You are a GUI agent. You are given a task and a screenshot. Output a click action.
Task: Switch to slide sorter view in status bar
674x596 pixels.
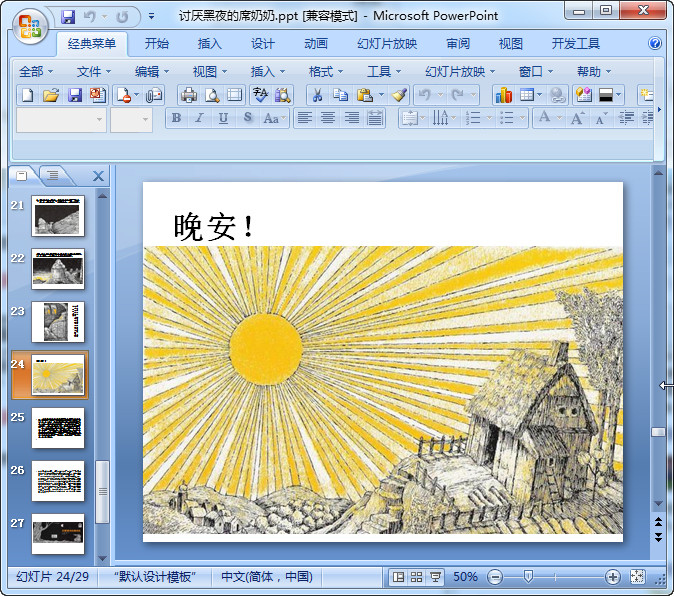click(x=417, y=577)
